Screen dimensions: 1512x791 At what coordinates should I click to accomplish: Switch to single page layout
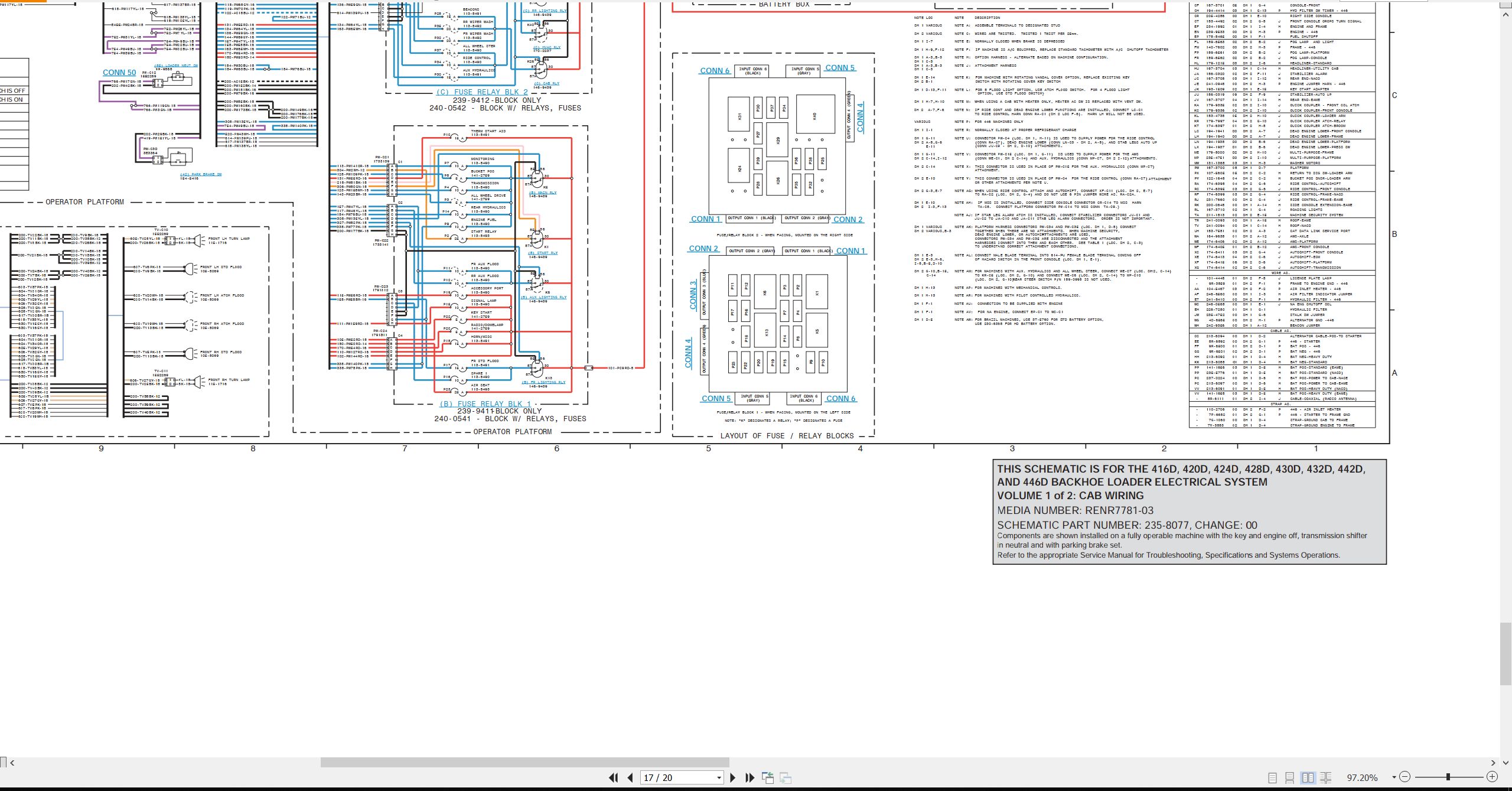[x=1272, y=778]
